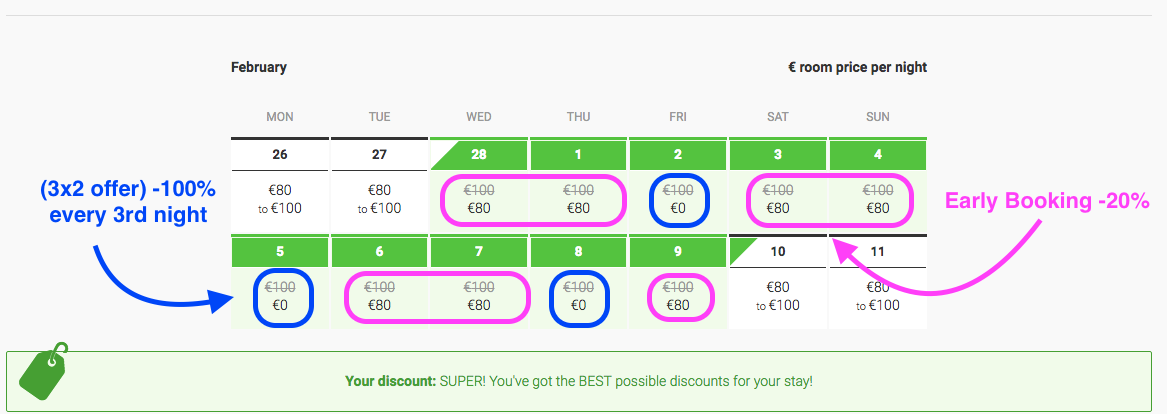
Task: Select day 6 header in second week
Action: (x=379, y=252)
